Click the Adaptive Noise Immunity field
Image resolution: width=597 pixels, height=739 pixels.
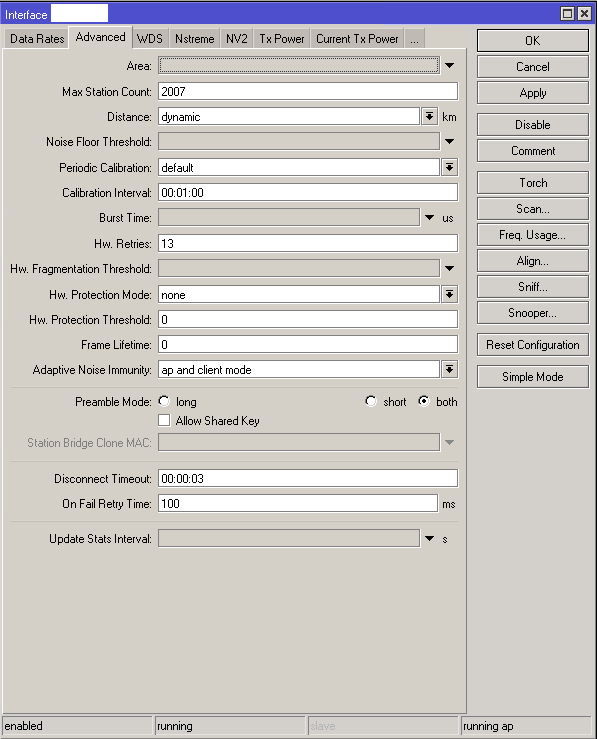tap(299, 370)
